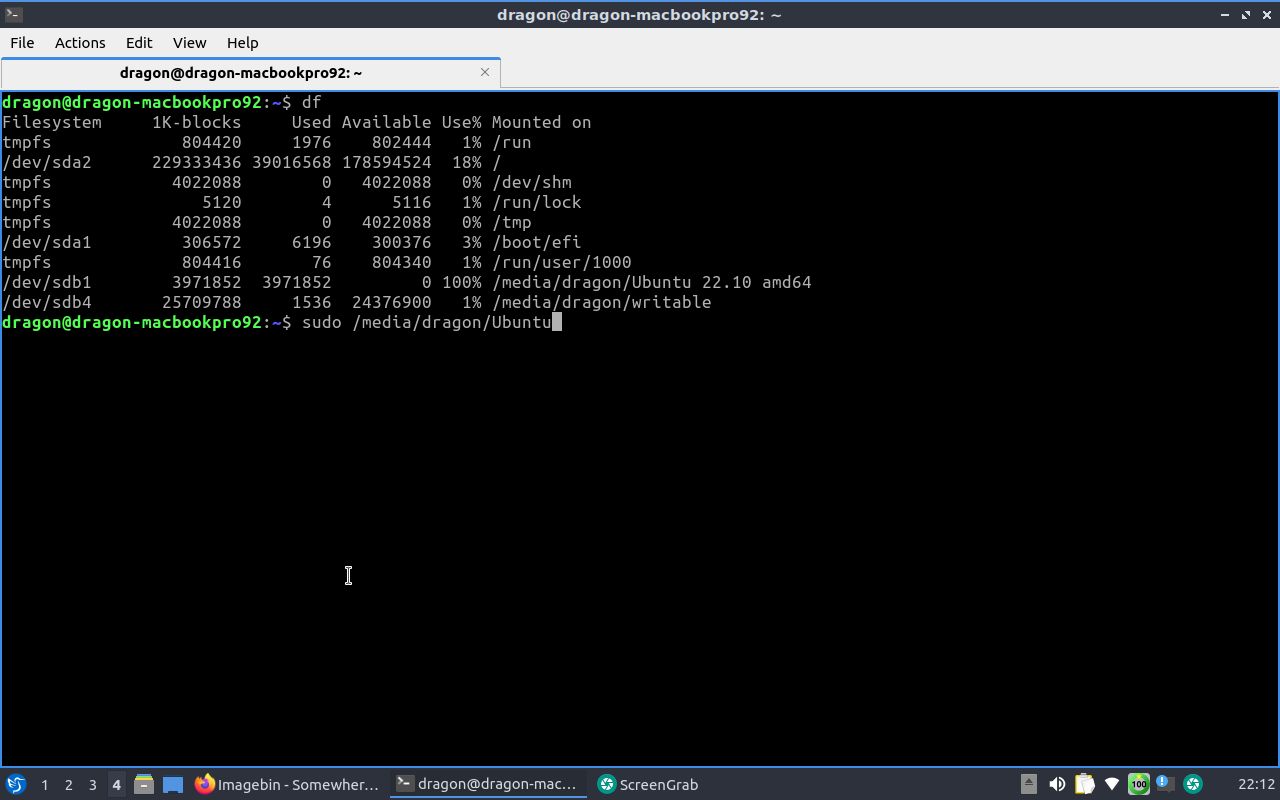Close the terminal window
The height and width of the screenshot is (800, 1280).
[x=1267, y=15]
